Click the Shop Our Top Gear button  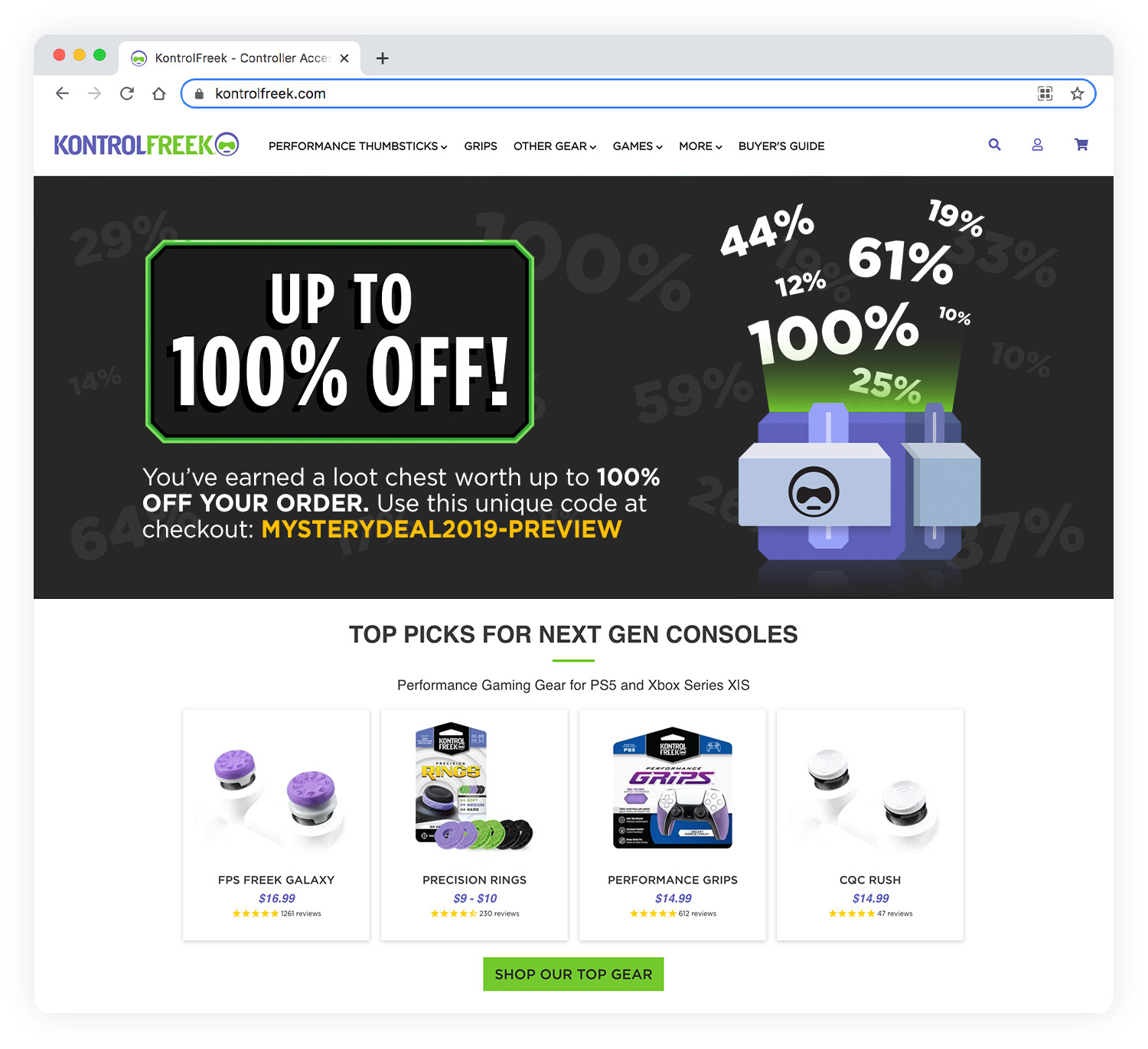573,974
